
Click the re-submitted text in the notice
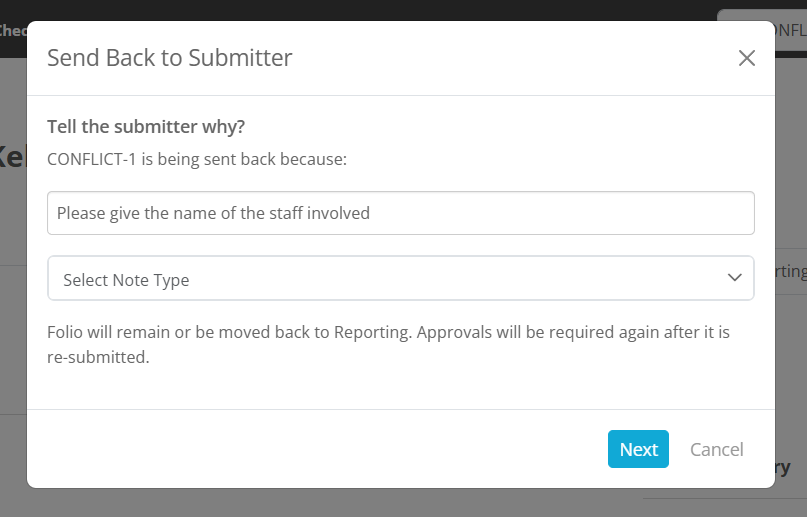(98, 357)
